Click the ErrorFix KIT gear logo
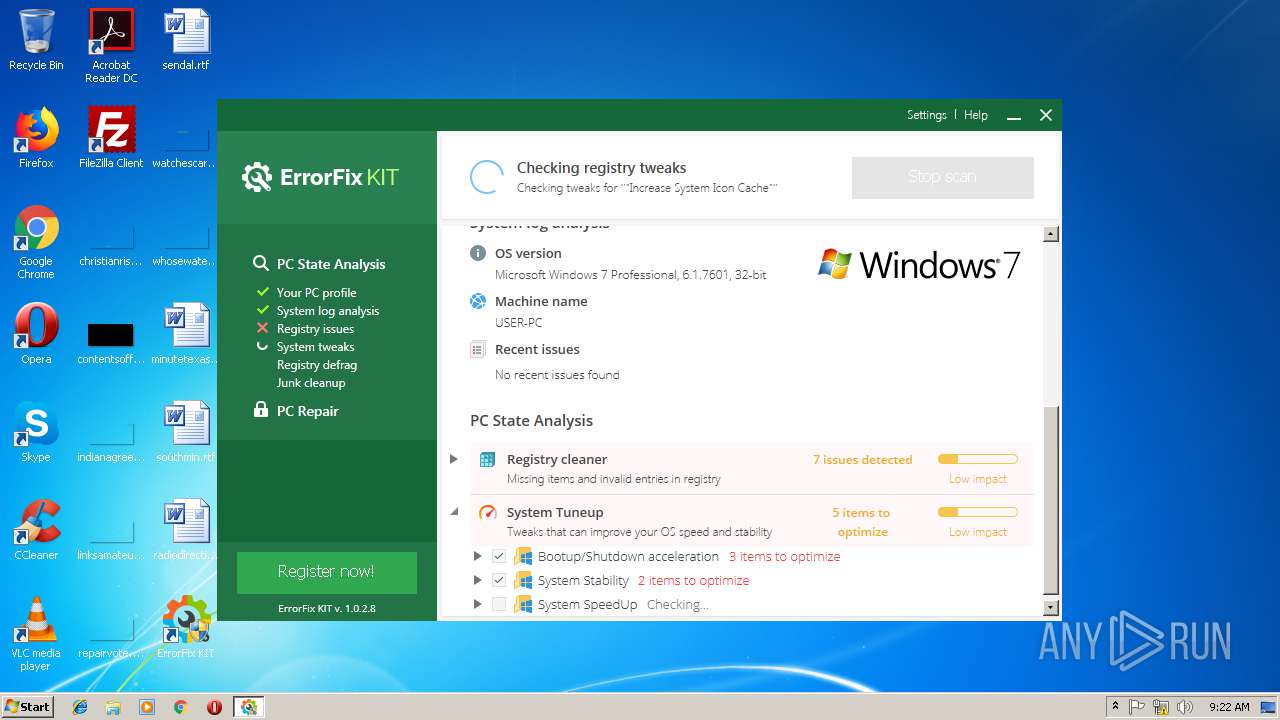The width and height of the screenshot is (1280, 720). click(257, 178)
